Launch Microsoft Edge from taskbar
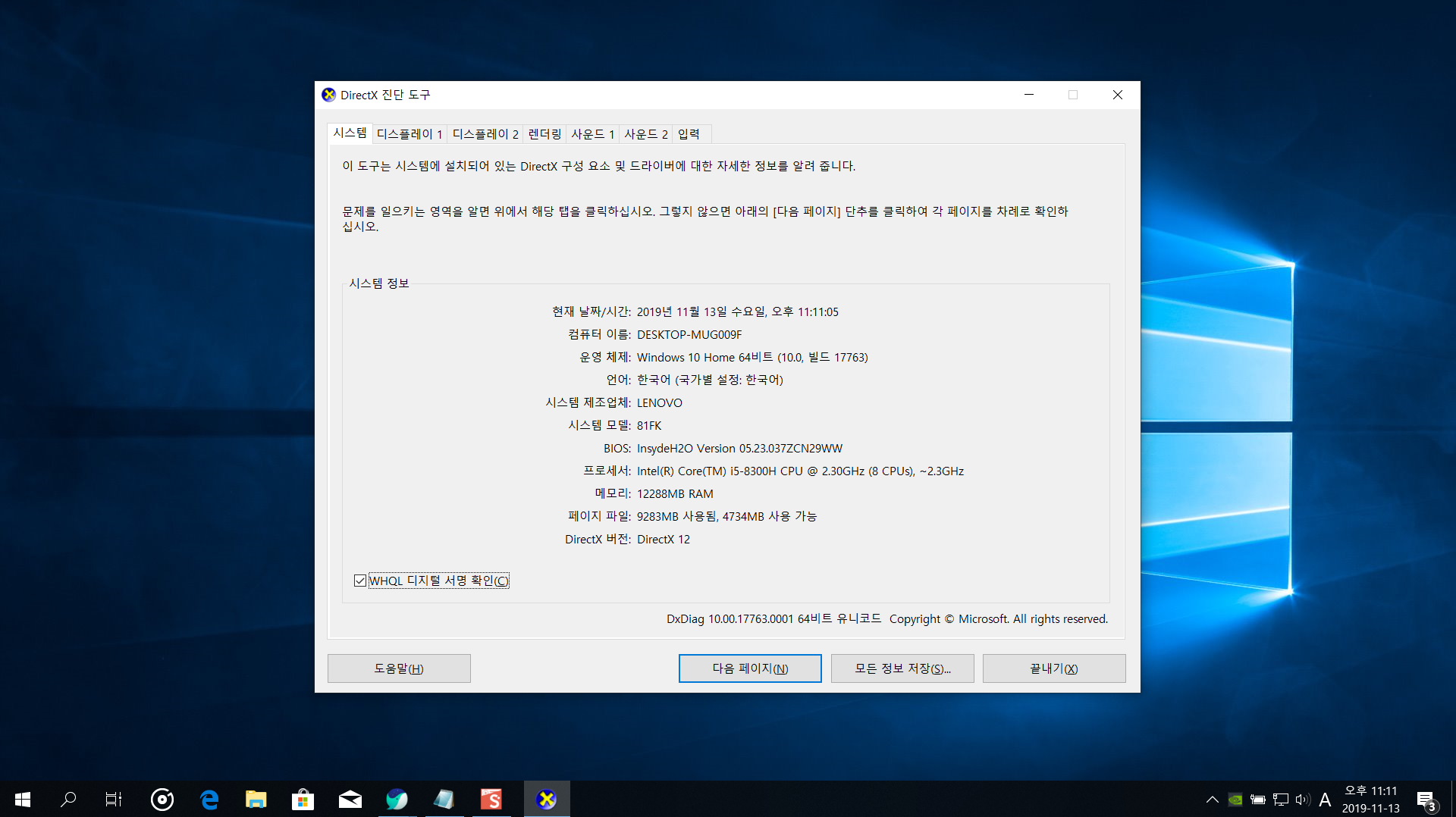The image size is (1456, 817). (209, 799)
